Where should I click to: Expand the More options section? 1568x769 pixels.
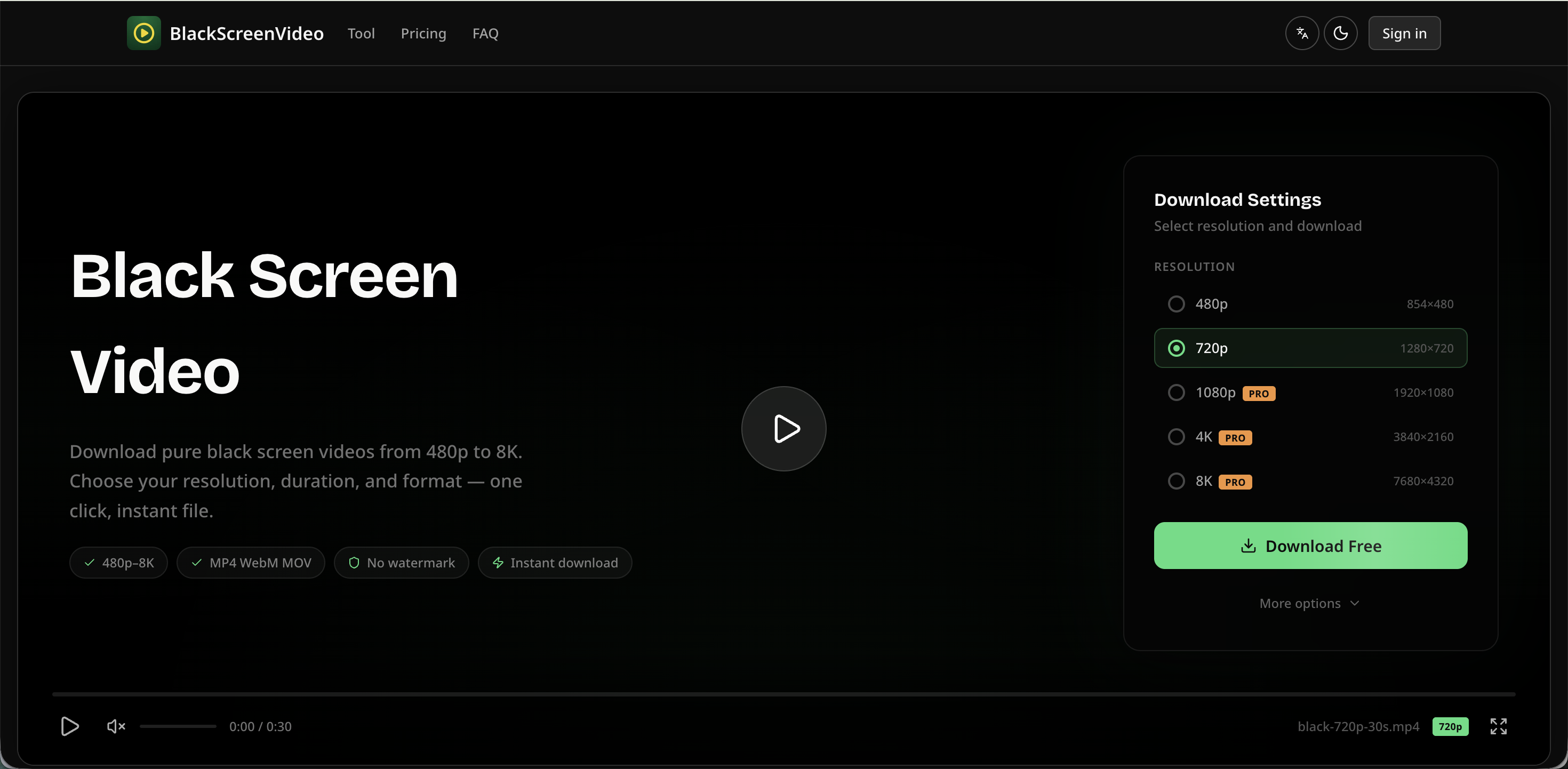coord(1309,603)
